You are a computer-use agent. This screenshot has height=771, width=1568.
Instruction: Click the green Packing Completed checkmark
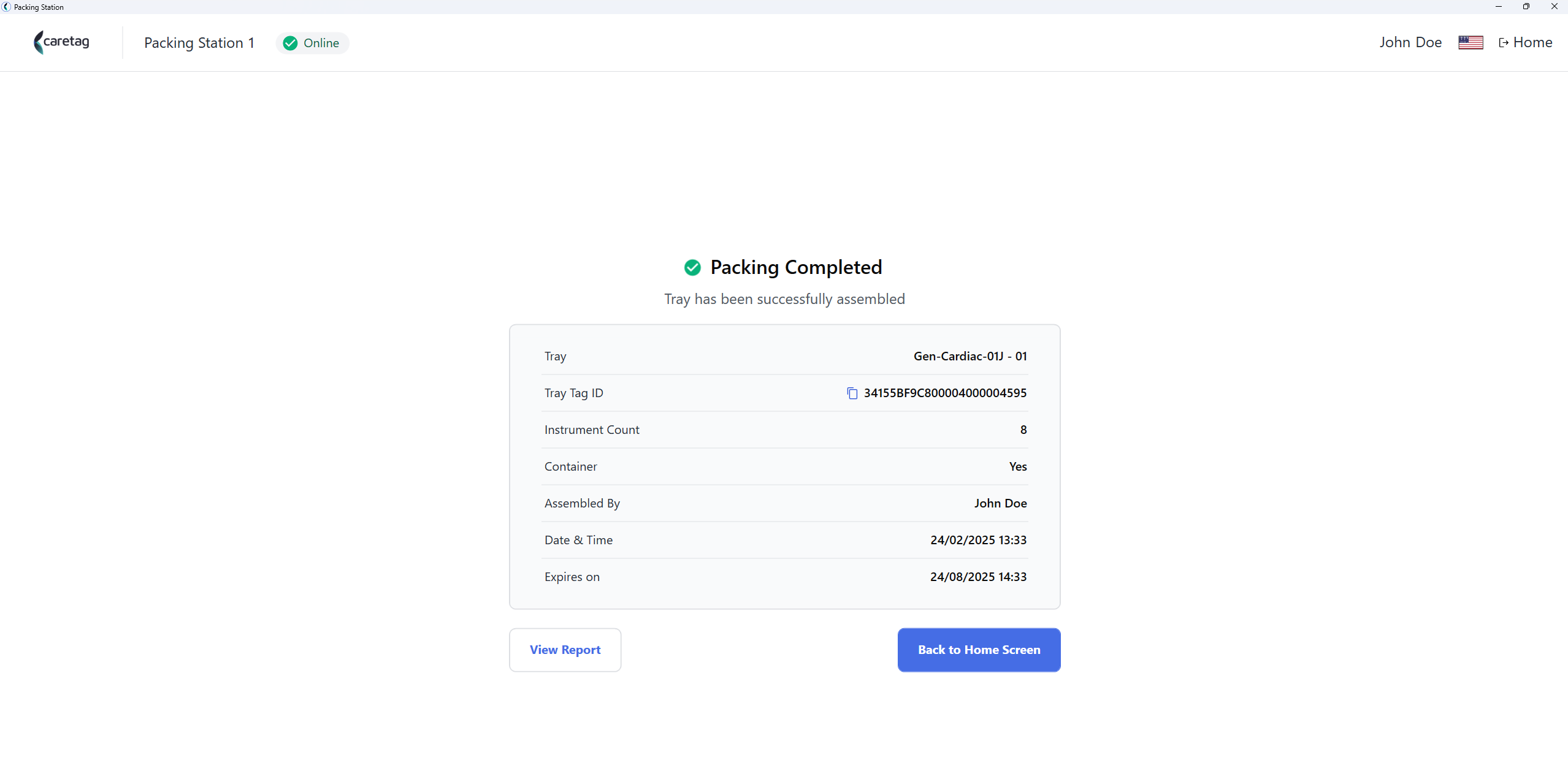pos(692,267)
